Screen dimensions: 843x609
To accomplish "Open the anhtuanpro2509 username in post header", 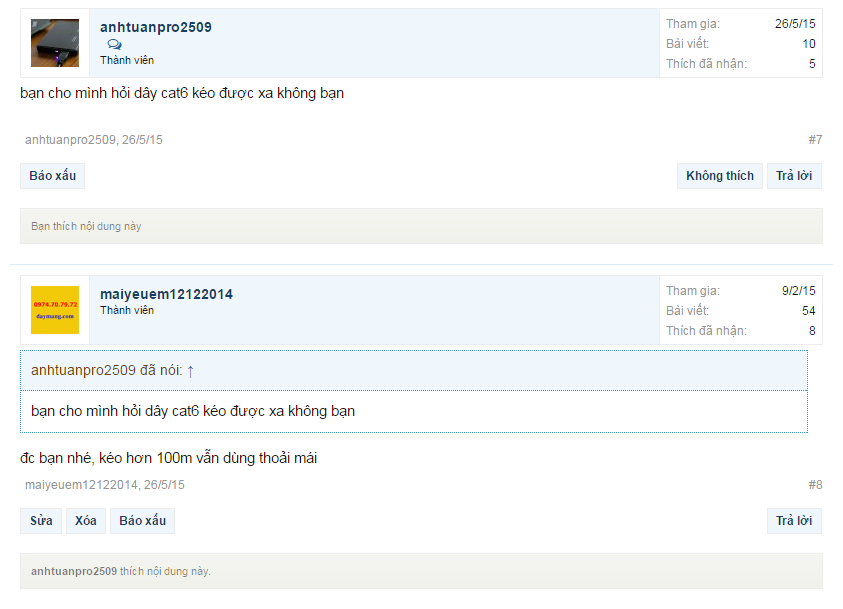I will [156, 27].
